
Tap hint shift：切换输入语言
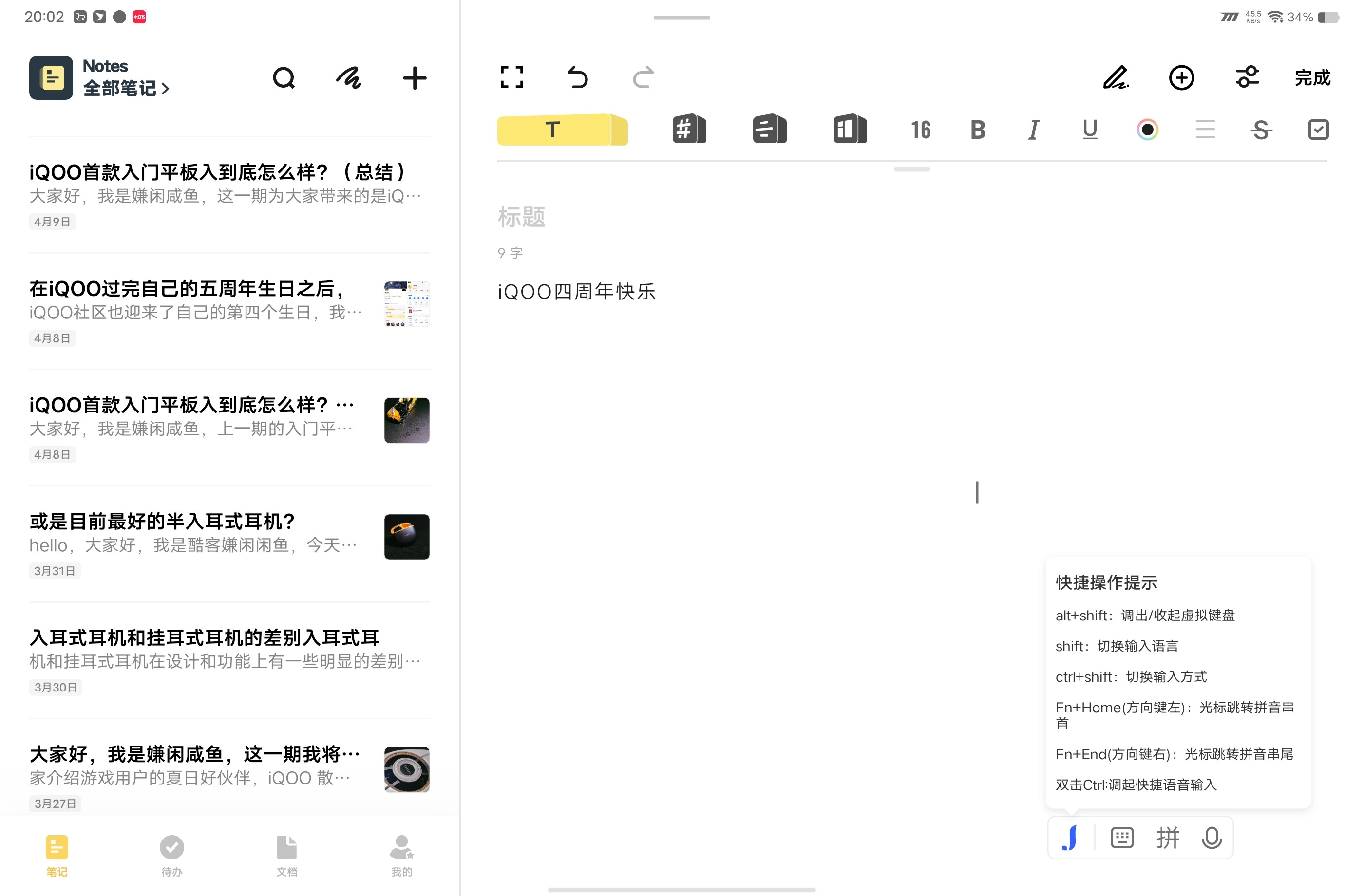pos(1117,646)
